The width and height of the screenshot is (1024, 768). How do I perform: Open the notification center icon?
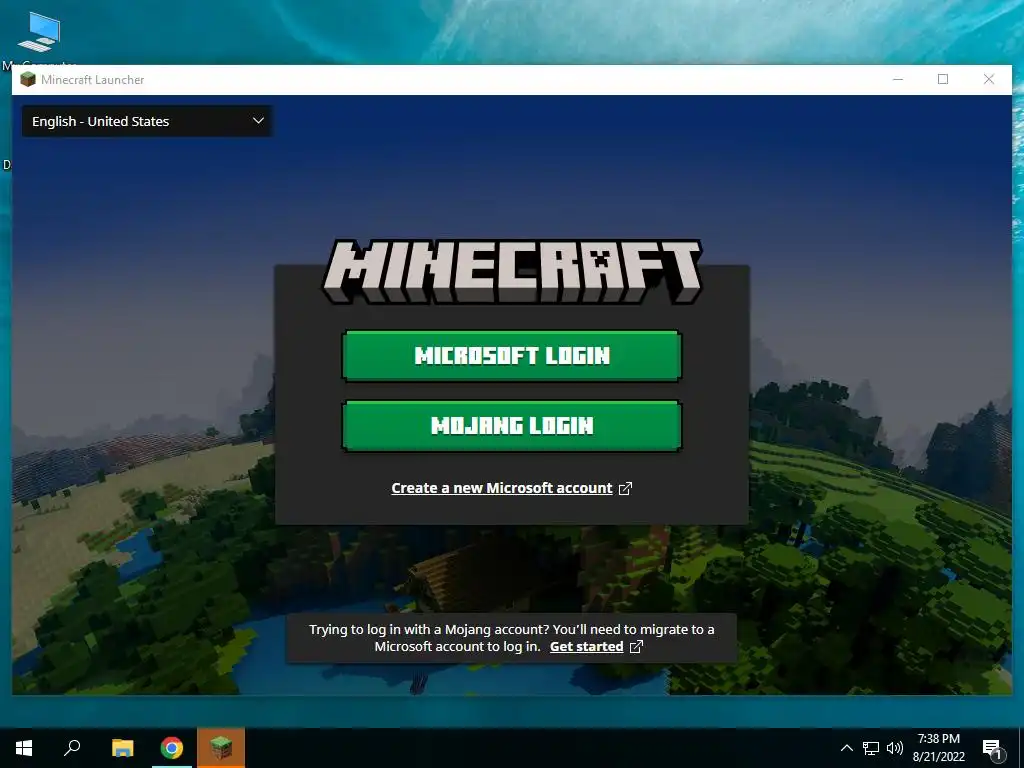pyautogui.click(x=993, y=748)
